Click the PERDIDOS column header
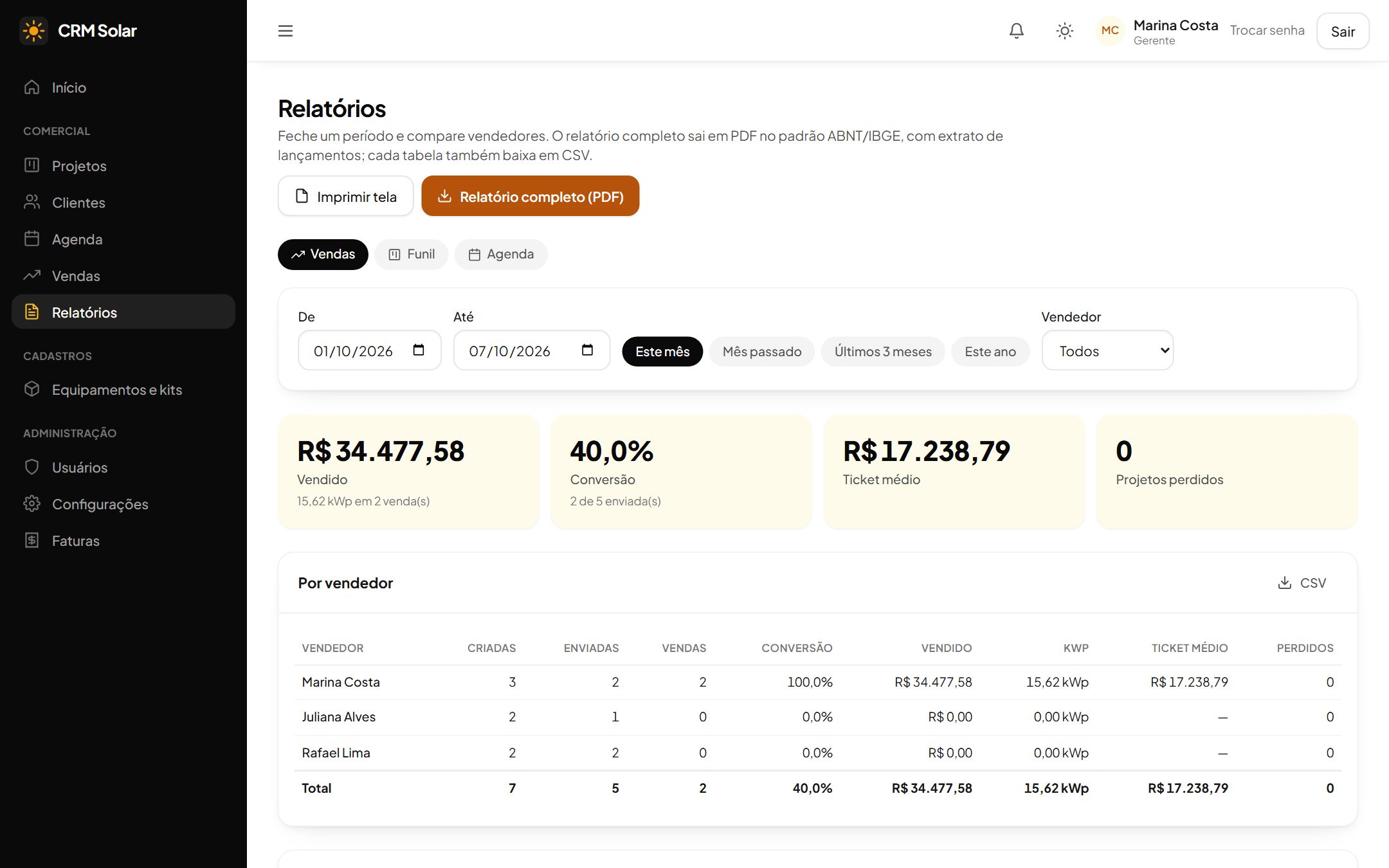The width and height of the screenshot is (1389, 868). click(1305, 648)
